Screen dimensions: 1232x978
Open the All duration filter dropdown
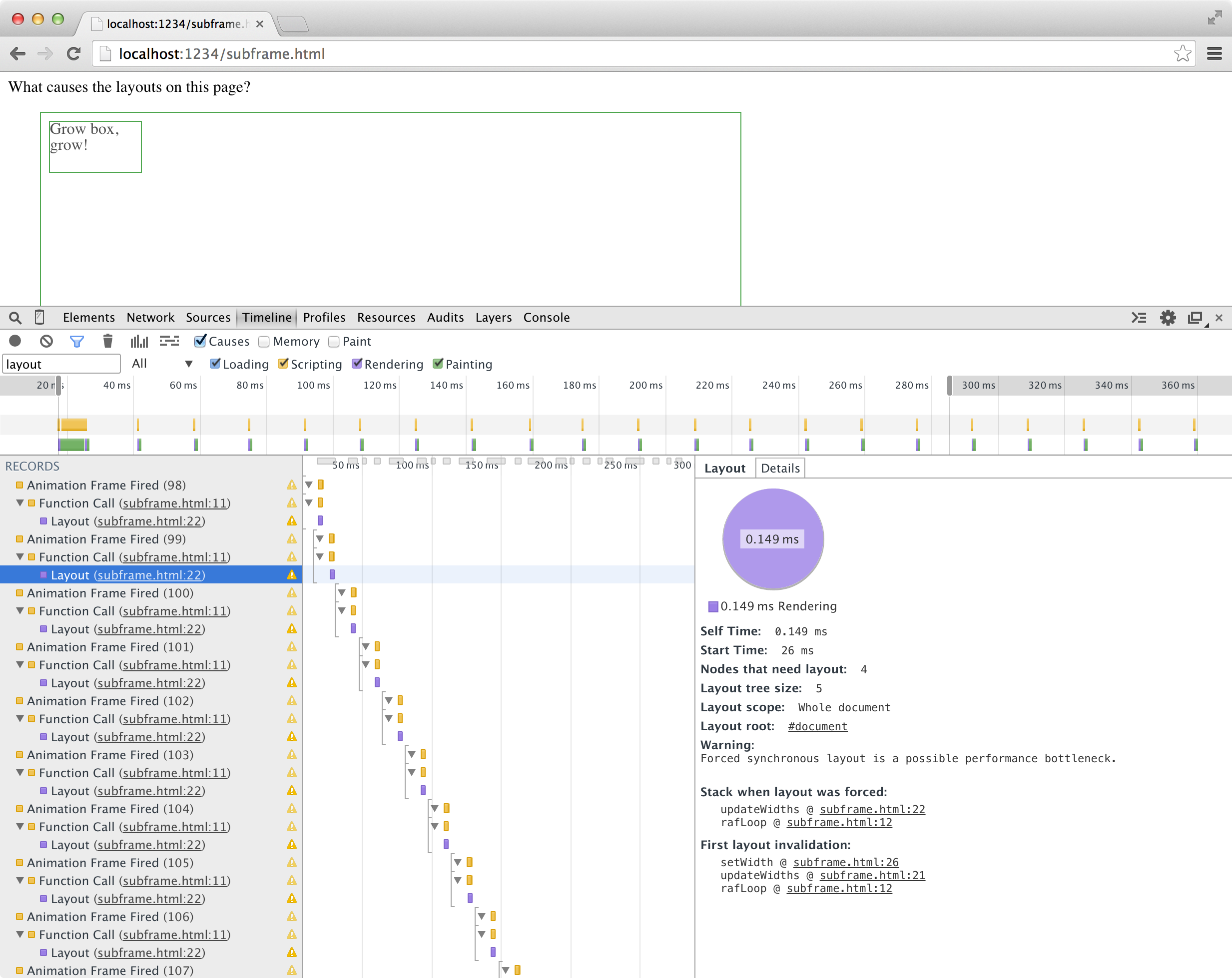[162, 364]
